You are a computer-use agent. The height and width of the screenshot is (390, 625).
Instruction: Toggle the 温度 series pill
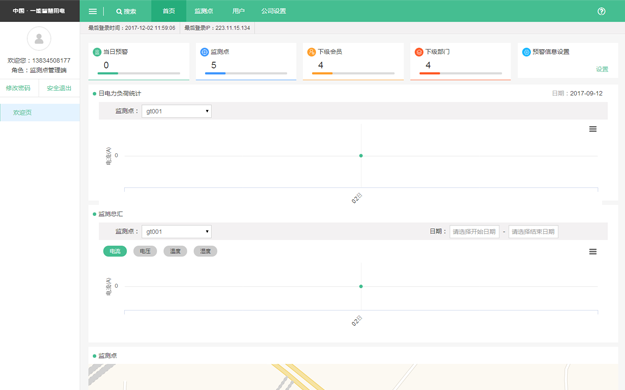click(x=175, y=251)
